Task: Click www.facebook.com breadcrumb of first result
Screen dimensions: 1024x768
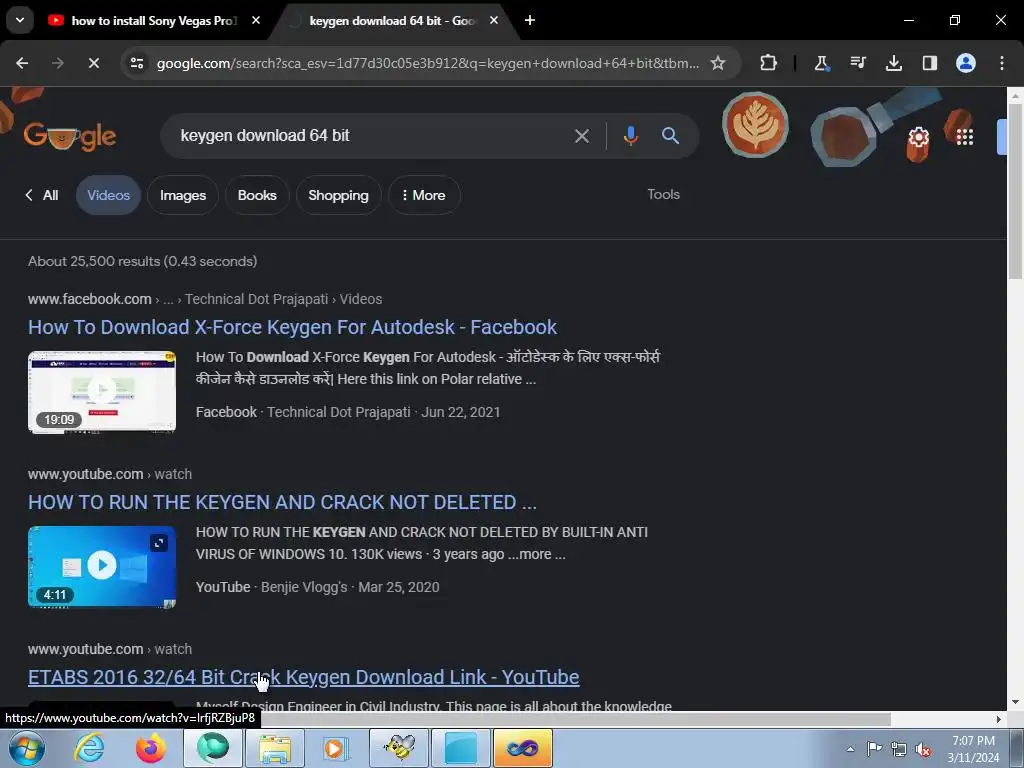Action: pyautogui.click(x=89, y=298)
